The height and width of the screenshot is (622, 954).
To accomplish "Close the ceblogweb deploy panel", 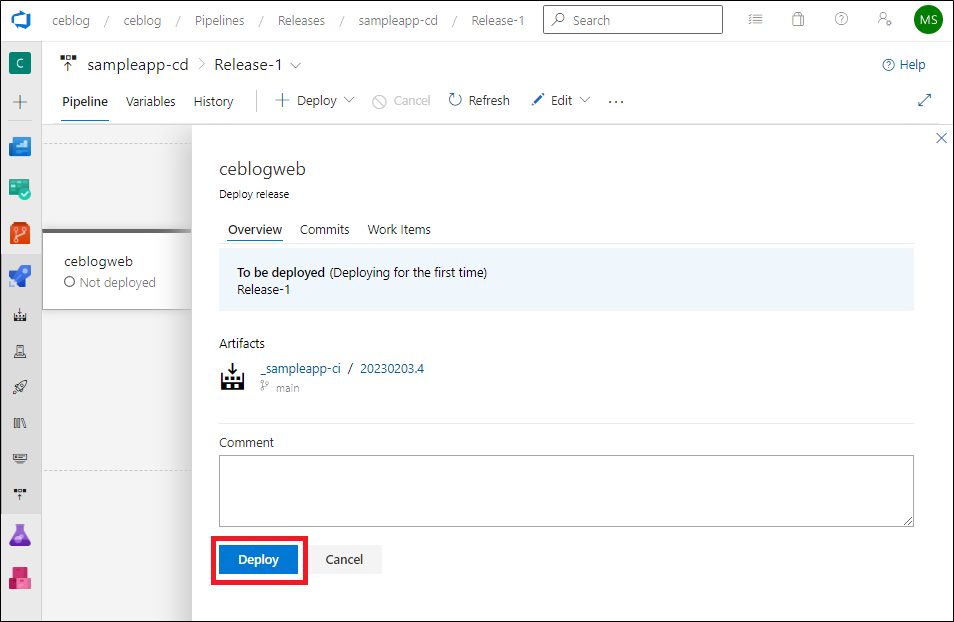I will click(941, 138).
